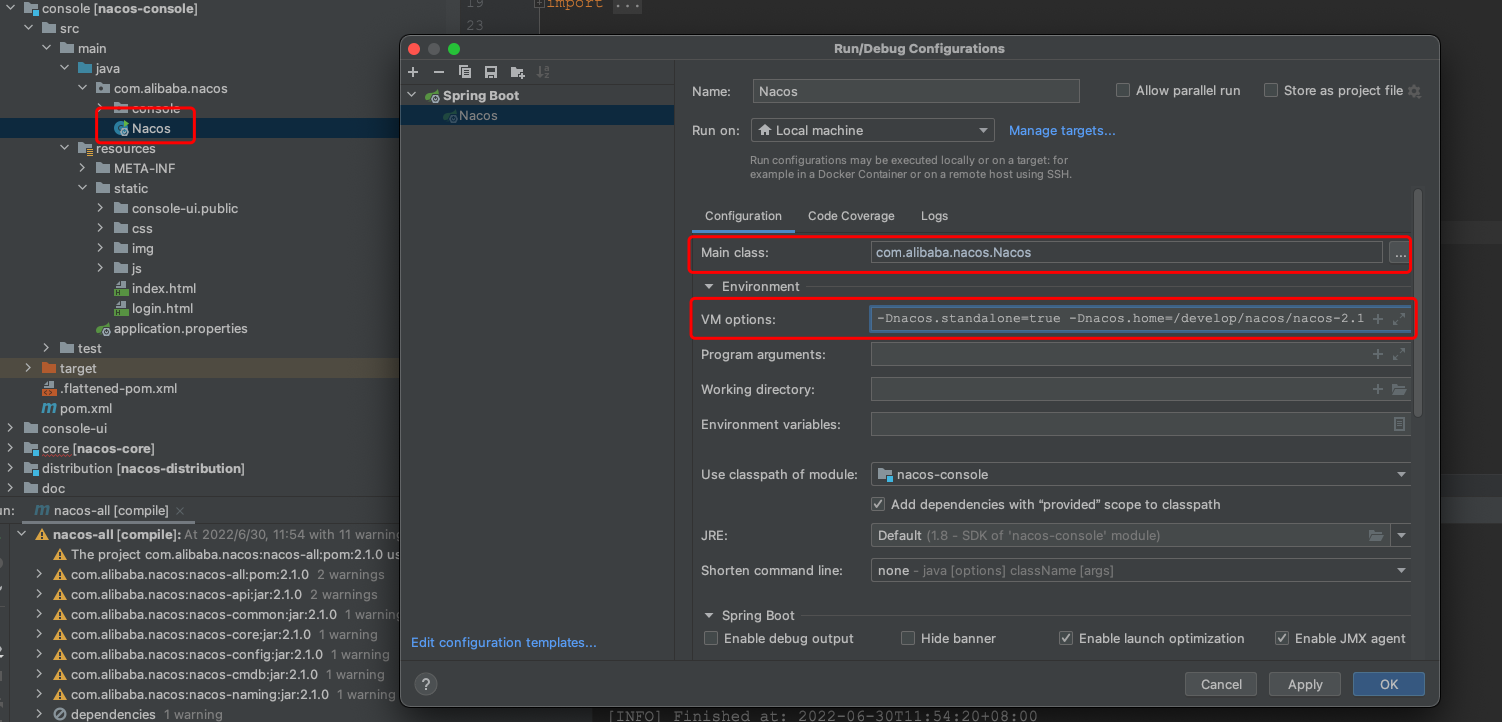Toggle Allow parallel run checkbox
Viewport: 1502px width, 722px height.
click(x=1123, y=90)
